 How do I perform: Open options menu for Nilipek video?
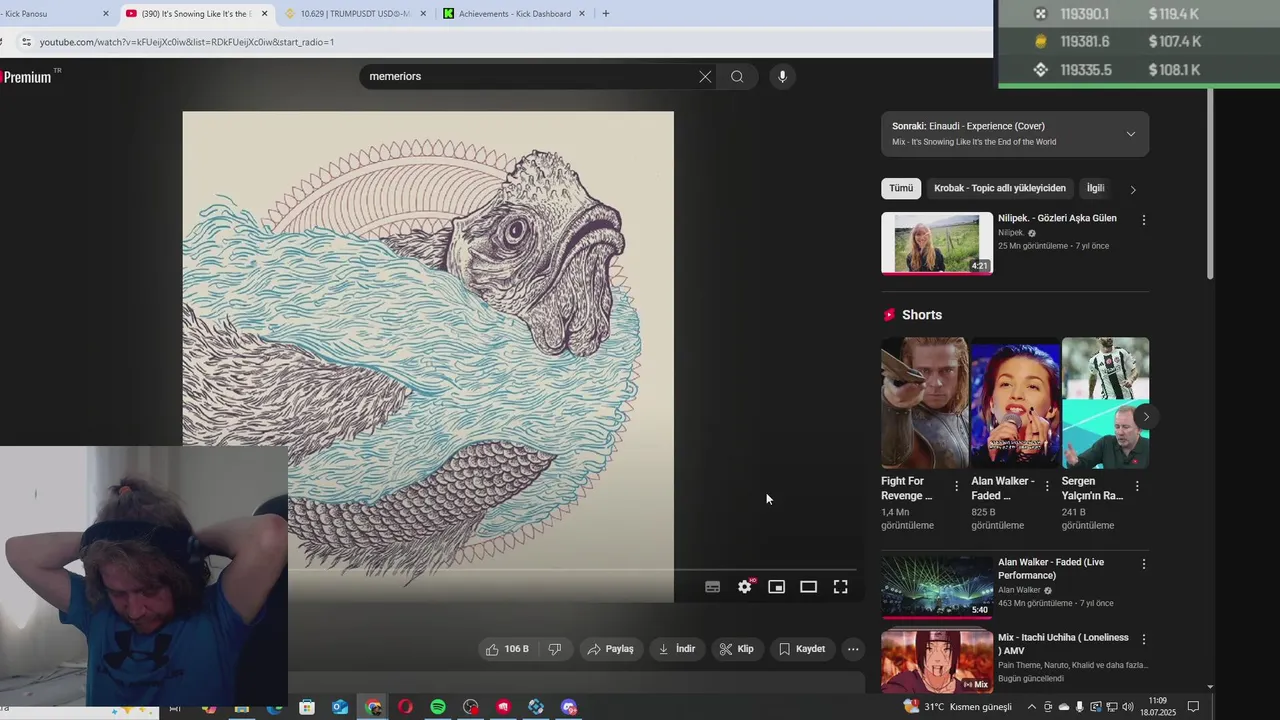pyautogui.click(x=1144, y=220)
